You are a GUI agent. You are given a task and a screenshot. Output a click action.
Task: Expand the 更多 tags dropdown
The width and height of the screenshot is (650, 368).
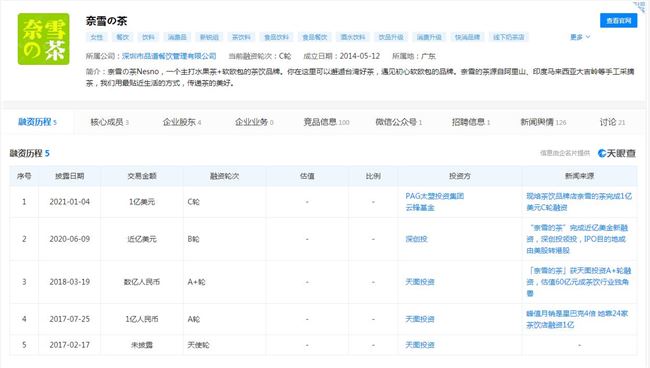[x=580, y=37]
